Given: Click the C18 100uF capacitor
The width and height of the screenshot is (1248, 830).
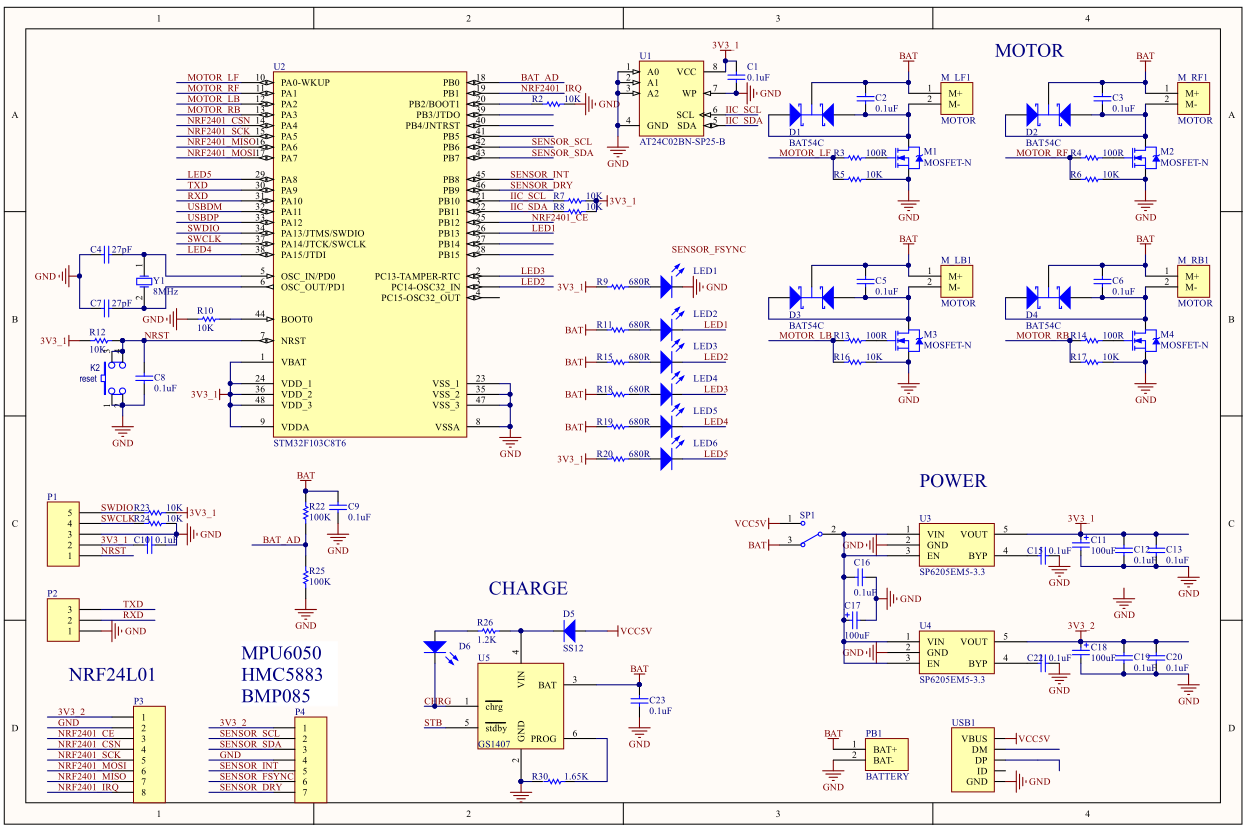Looking at the screenshot, I should [1081, 652].
